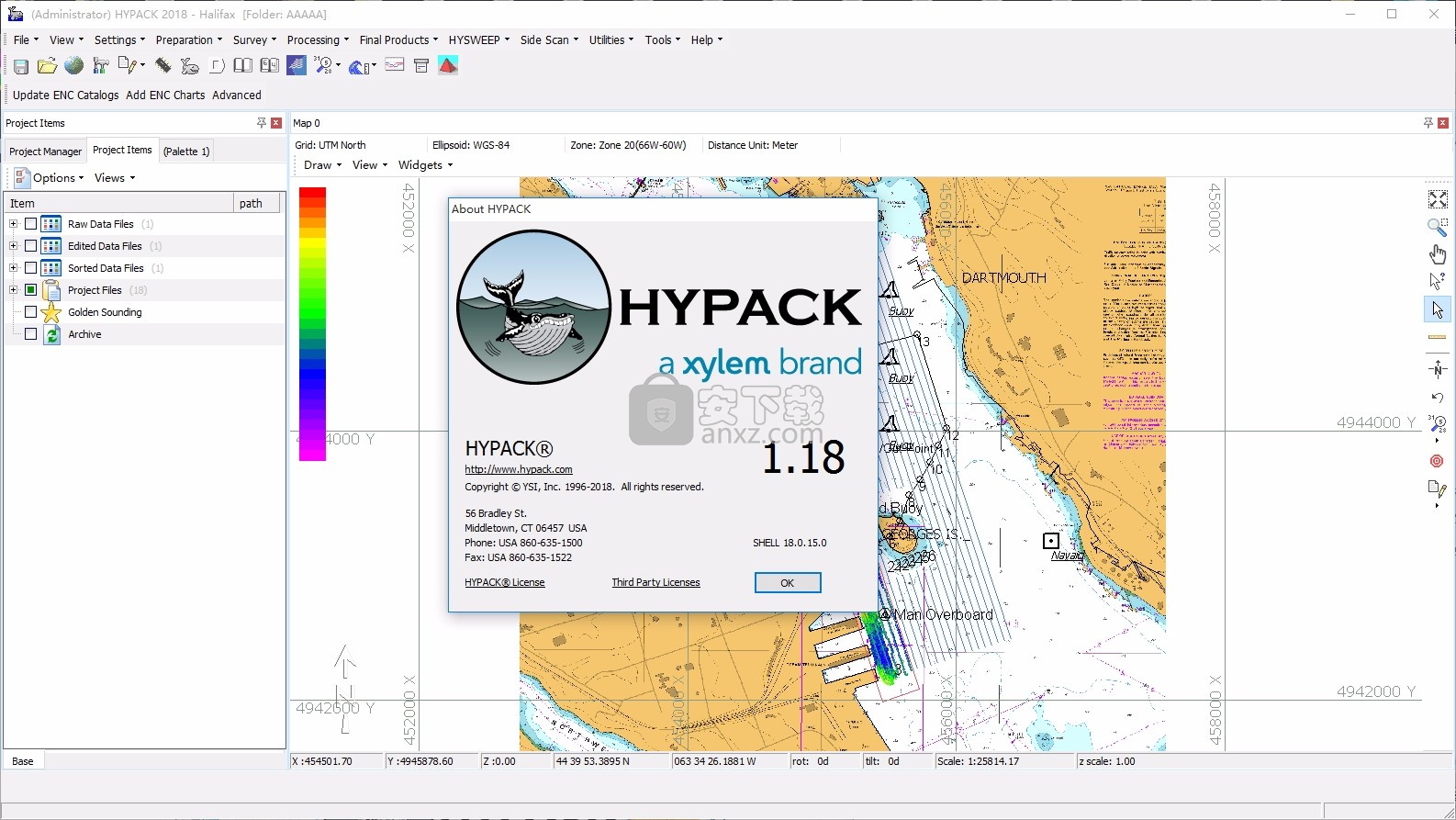Expand the Edited Data Files node

(13, 246)
